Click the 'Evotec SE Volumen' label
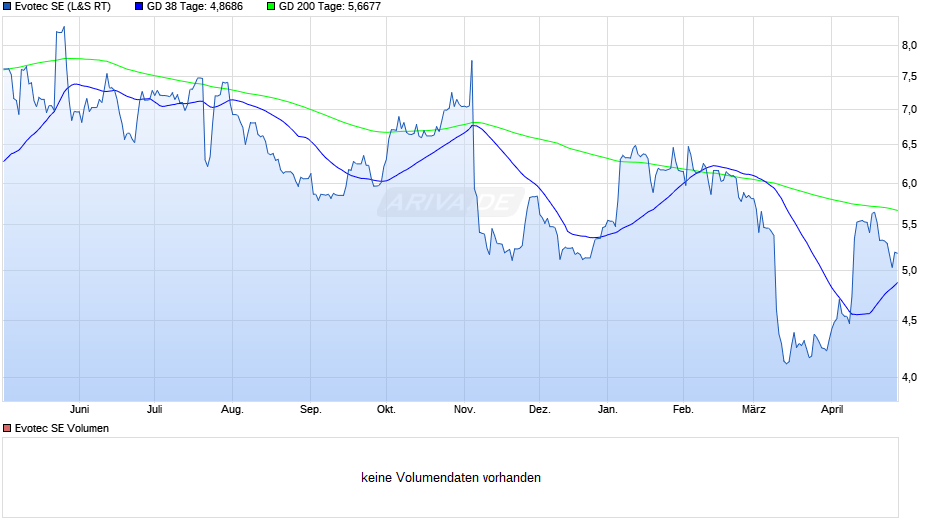 click(x=62, y=428)
